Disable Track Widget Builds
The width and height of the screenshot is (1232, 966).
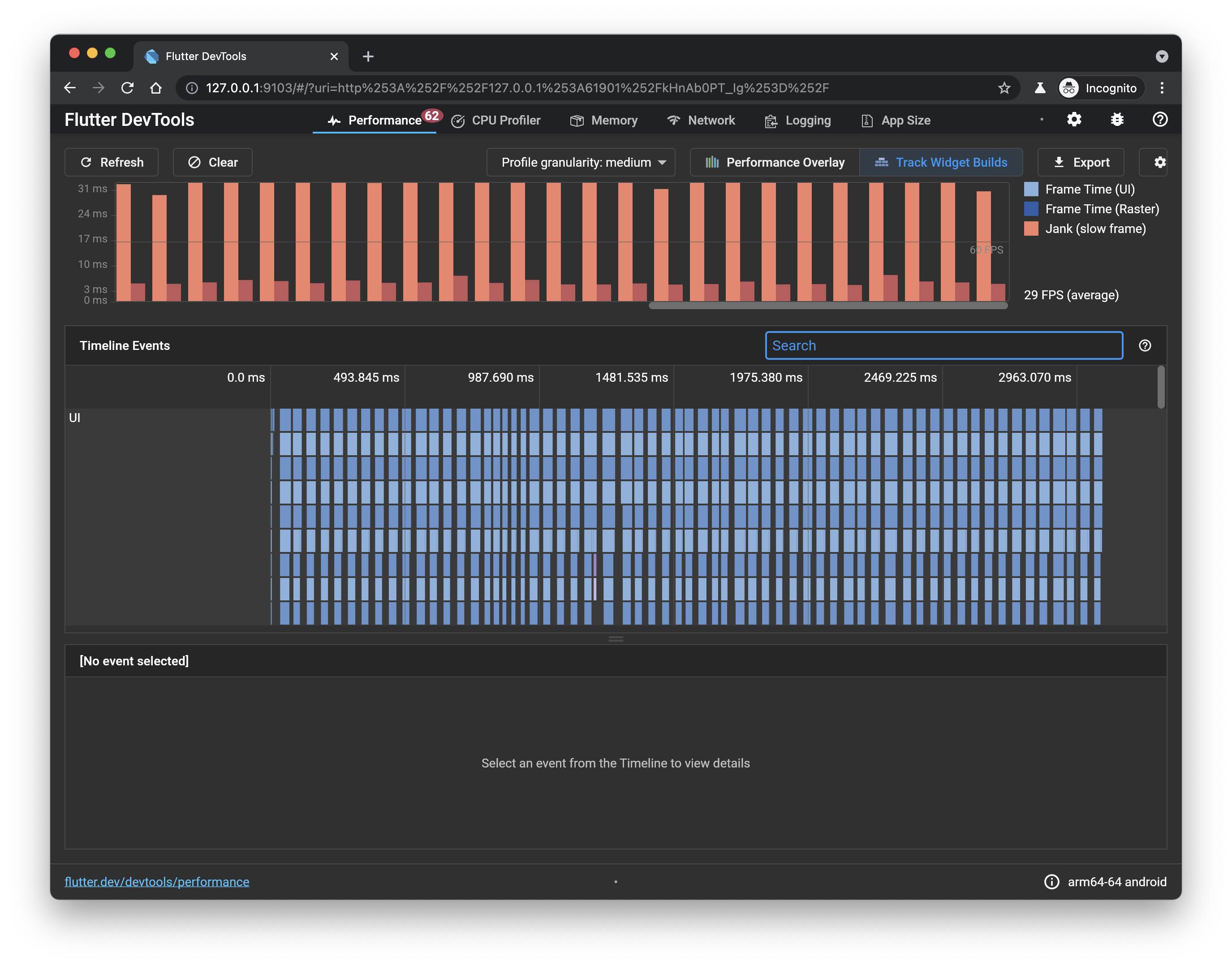click(941, 162)
